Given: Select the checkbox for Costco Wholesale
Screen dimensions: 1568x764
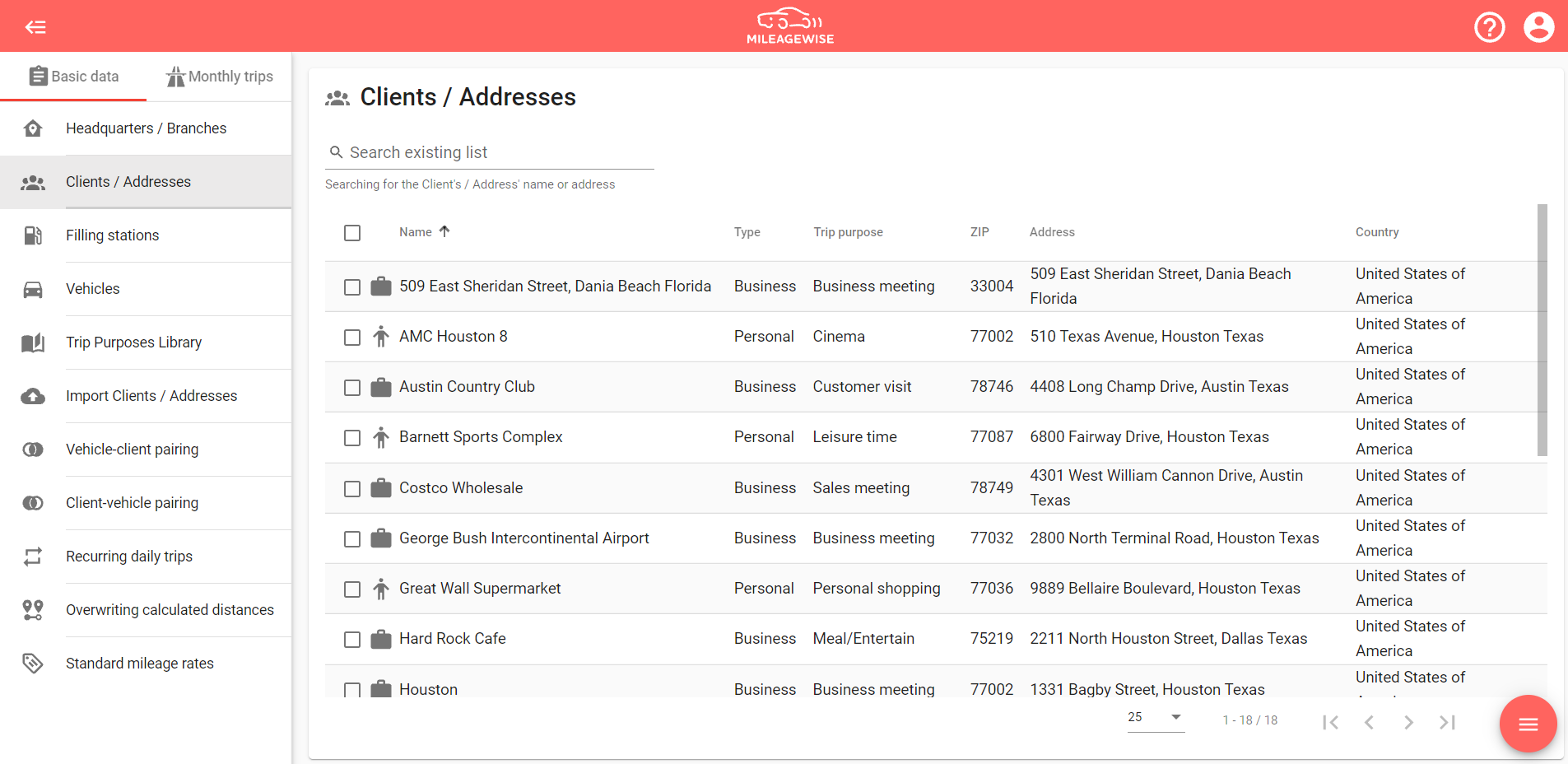Looking at the screenshot, I should tap(352, 488).
